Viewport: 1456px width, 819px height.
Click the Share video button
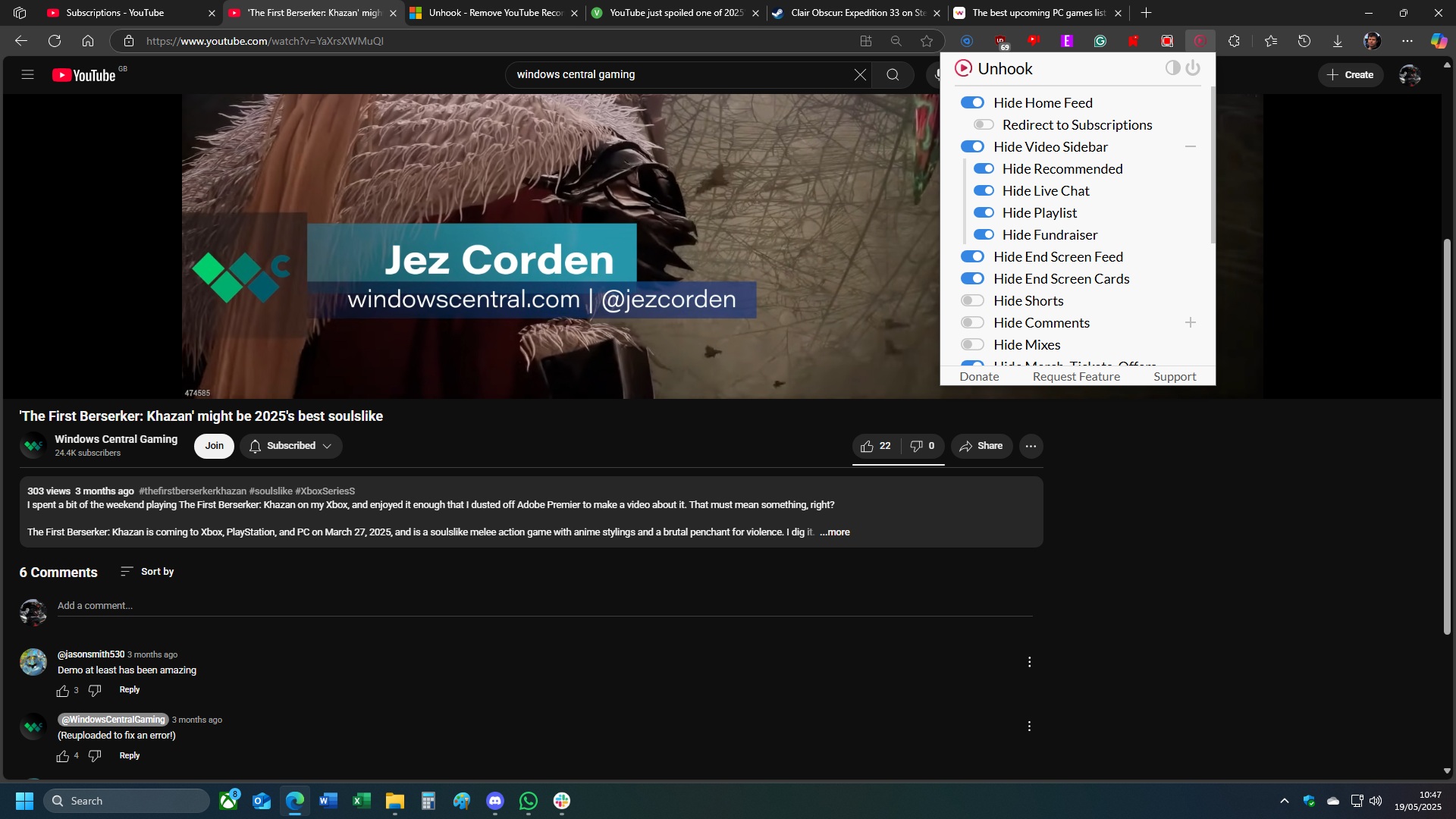(981, 446)
